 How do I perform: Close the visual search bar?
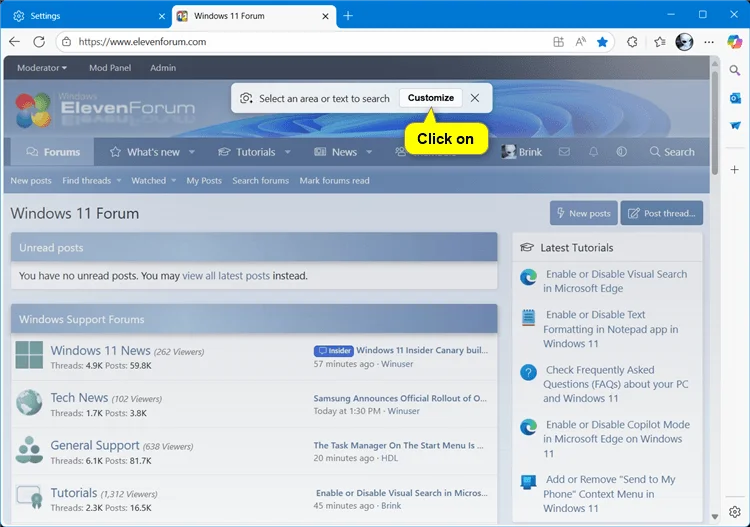(474, 98)
